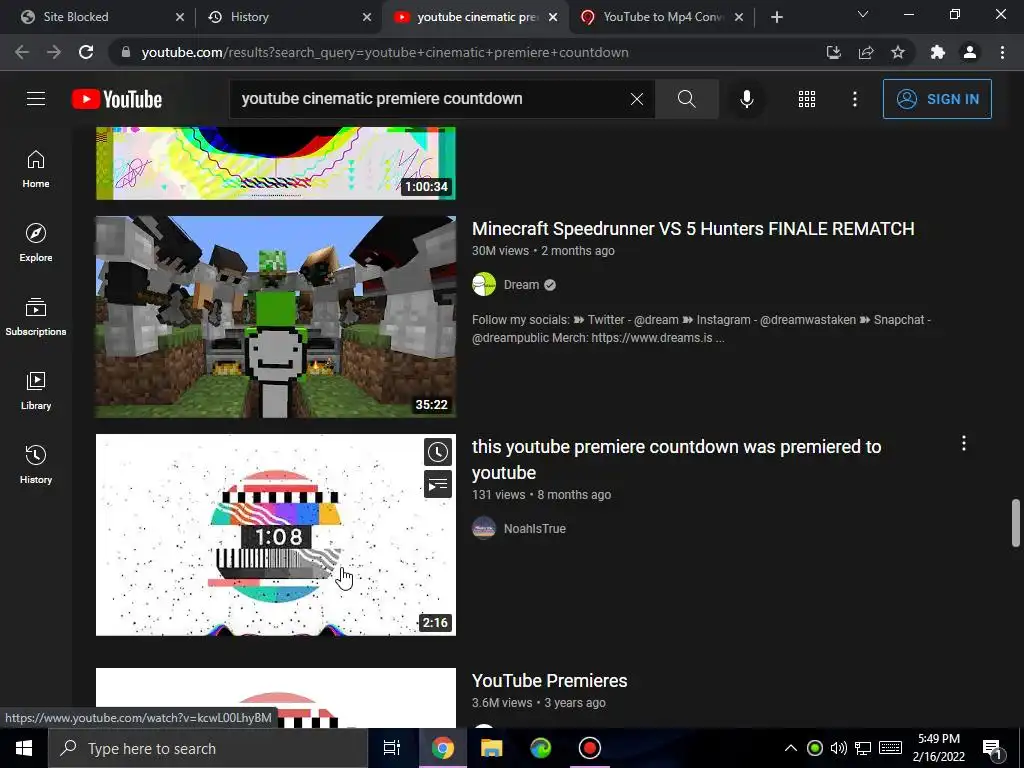
Task: Click the Windows taskbar search box
Action: click(208, 748)
